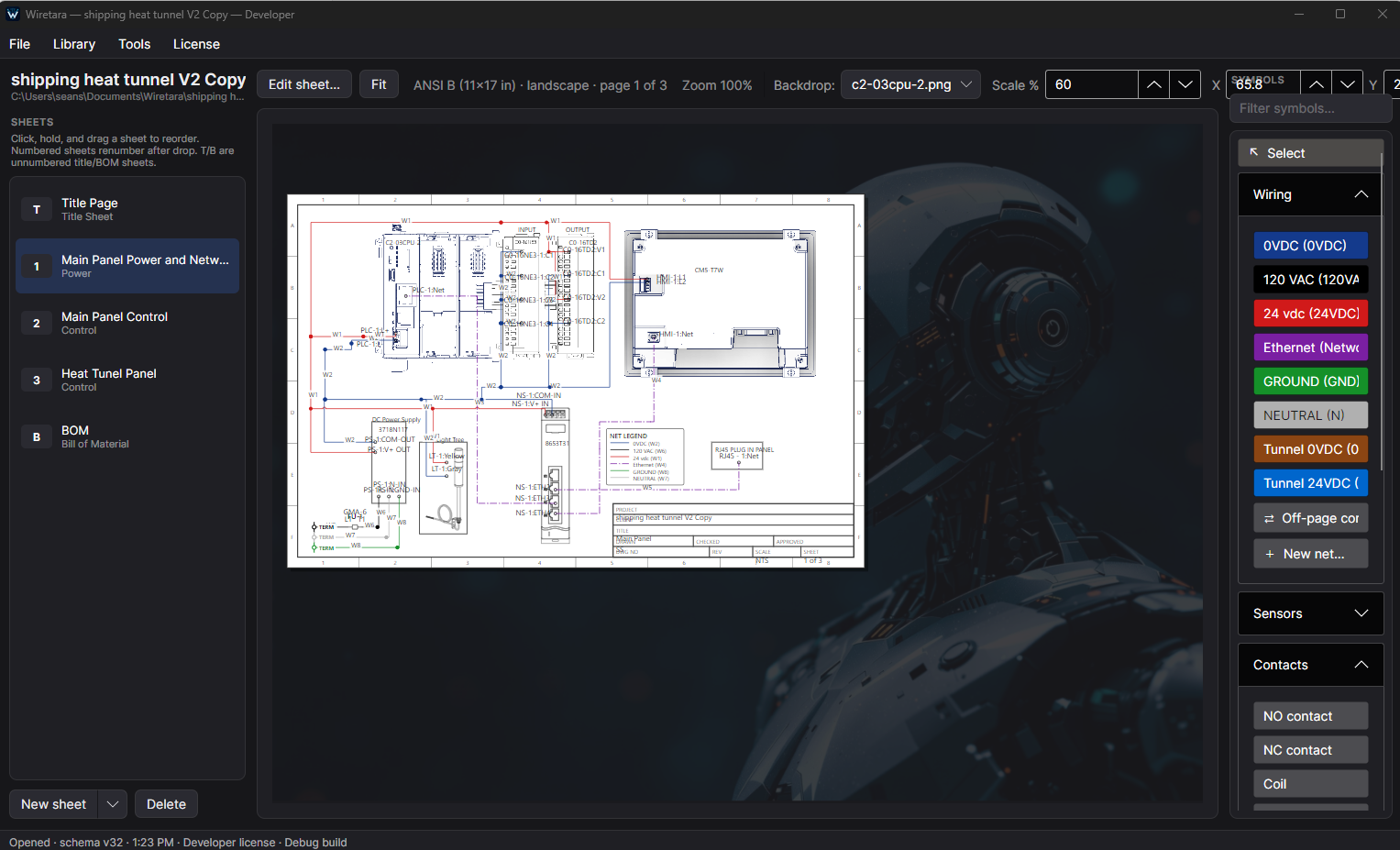This screenshot has height=850, width=1400.
Task: Open the Library menu
Action: (x=74, y=44)
